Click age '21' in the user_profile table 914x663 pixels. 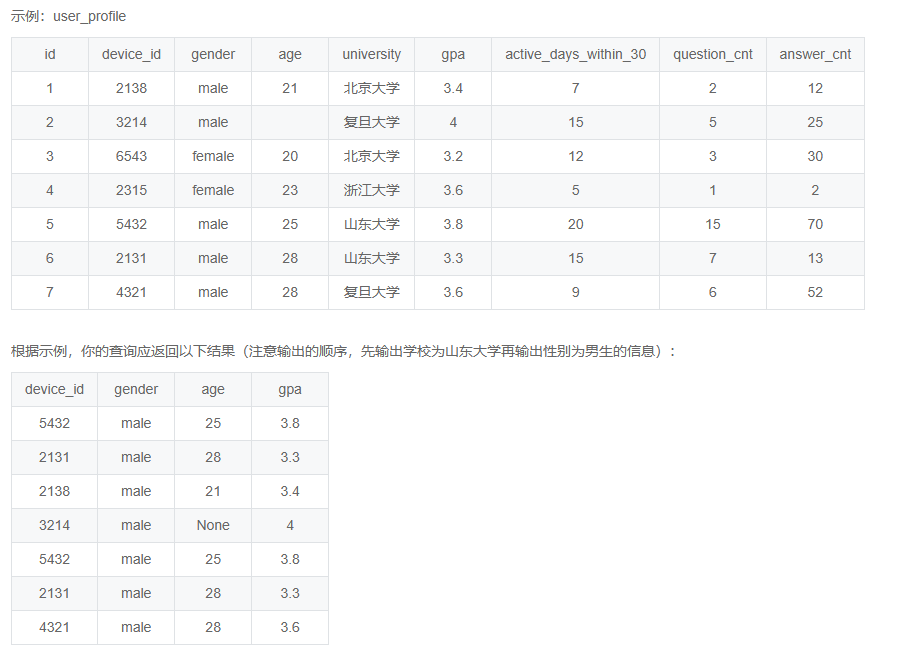point(290,88)
